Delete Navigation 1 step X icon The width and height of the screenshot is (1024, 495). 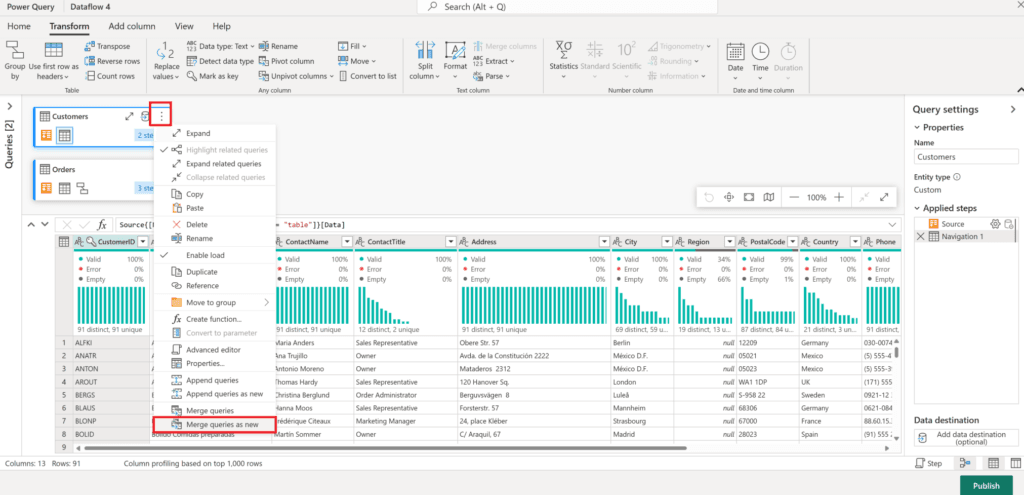[x=920, y=236]
